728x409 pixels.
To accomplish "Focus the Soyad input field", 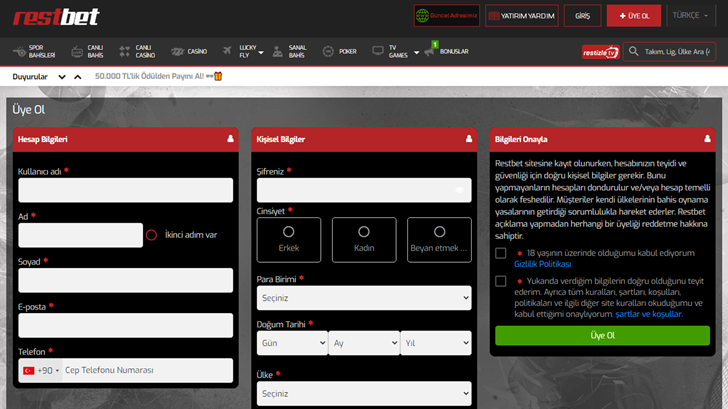I will coord(125,280).
